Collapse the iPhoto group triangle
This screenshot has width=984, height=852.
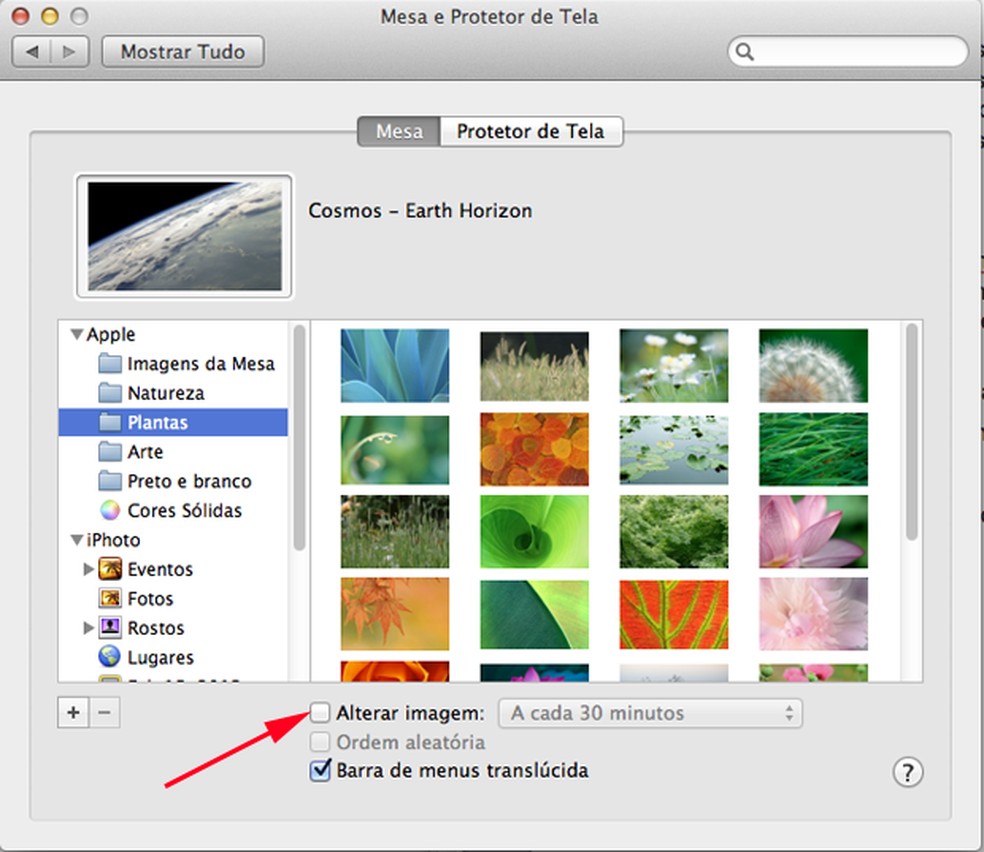click(77, 540)
